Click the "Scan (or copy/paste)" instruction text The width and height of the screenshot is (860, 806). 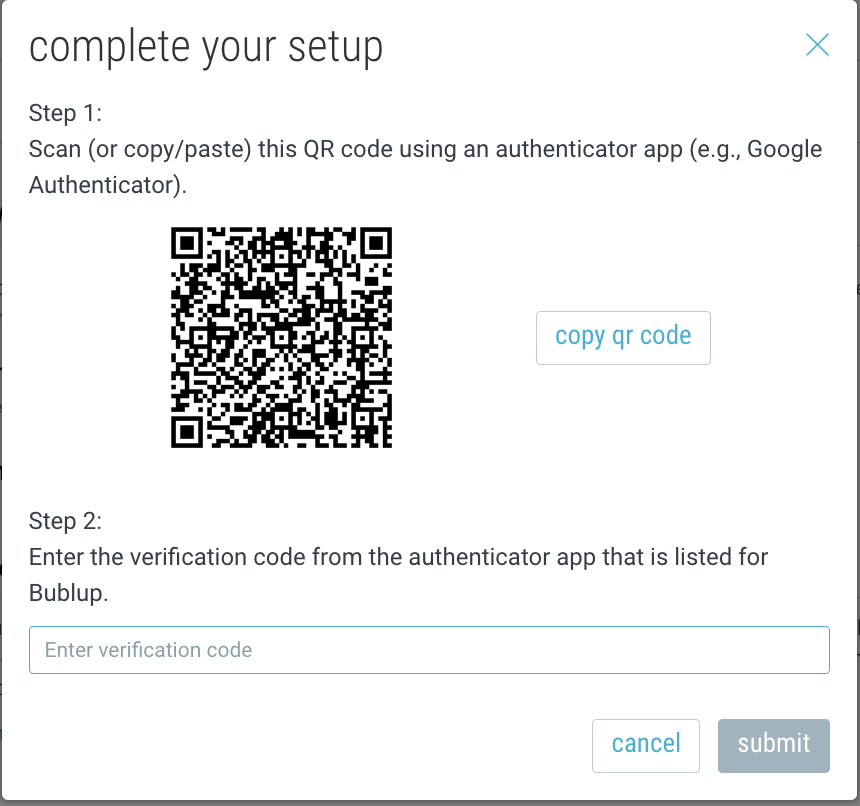tap(140, 149)
